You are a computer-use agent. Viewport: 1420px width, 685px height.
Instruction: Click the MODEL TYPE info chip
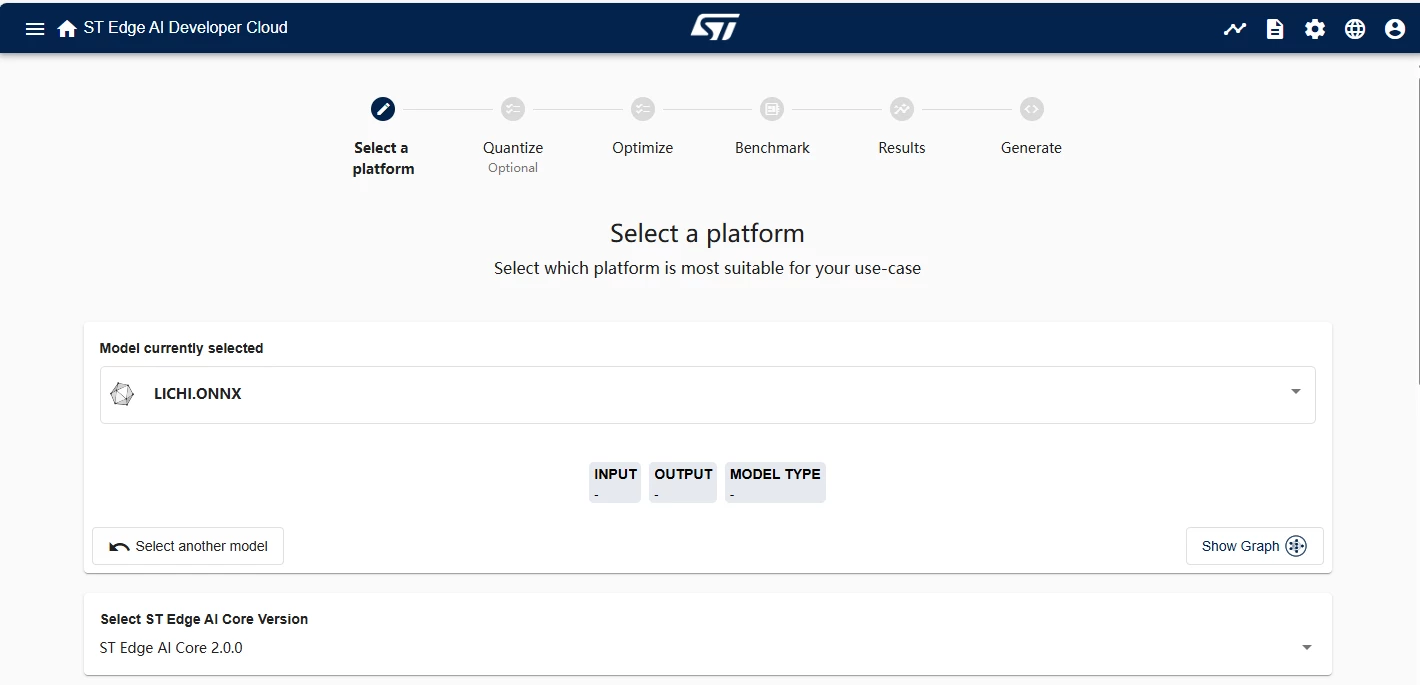(x=775, y=482)
